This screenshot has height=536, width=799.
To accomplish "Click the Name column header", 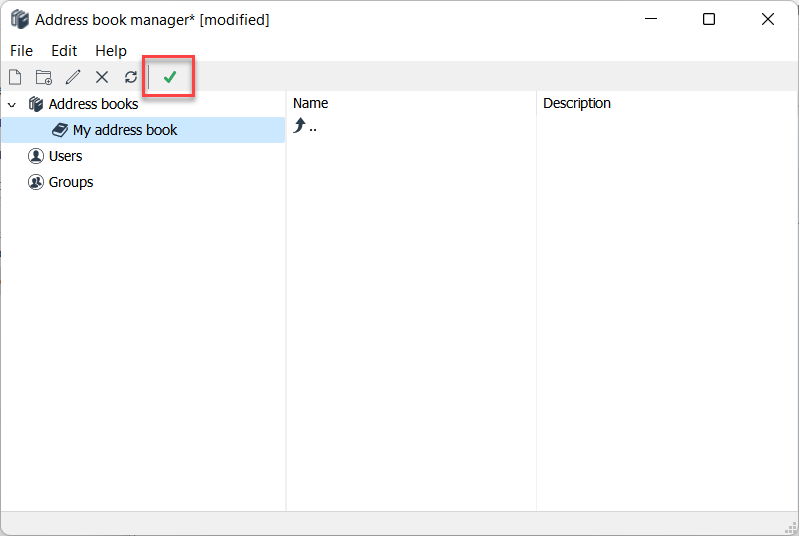I will pos(311,103).
